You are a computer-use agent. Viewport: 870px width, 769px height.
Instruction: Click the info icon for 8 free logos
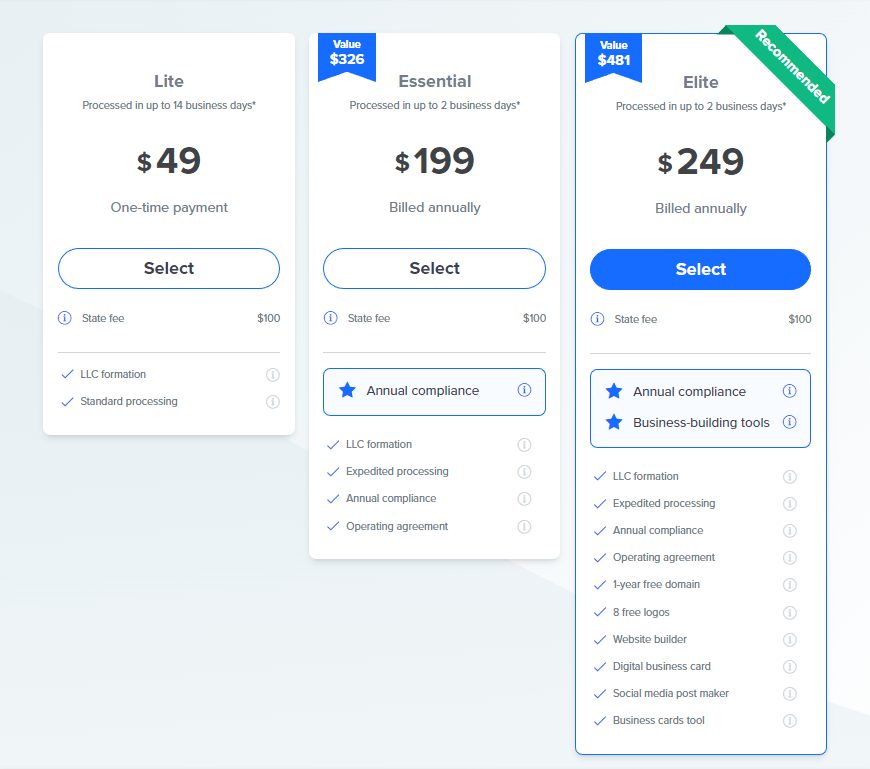pos(789,612)
